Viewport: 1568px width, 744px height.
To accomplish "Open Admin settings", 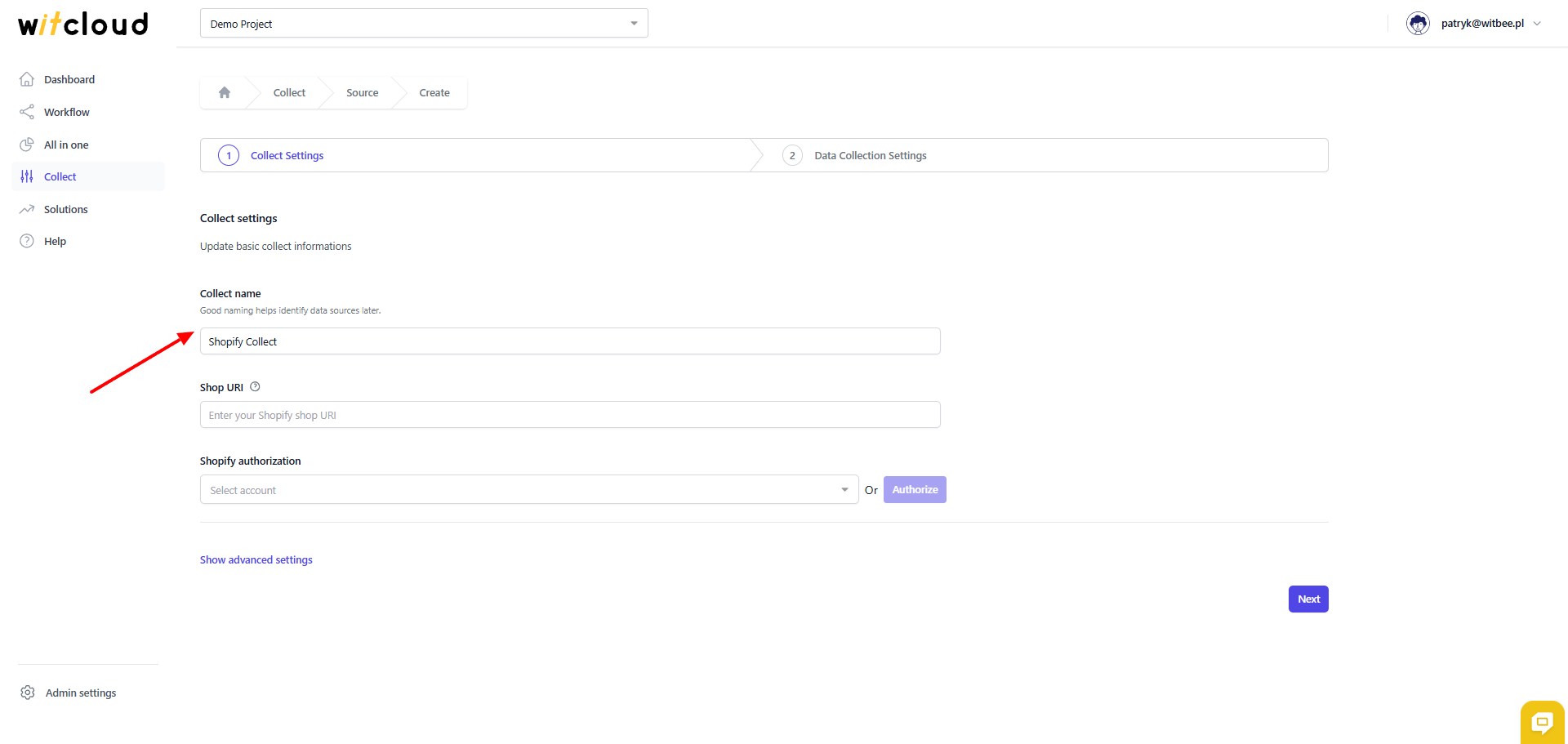I will [x=81, y=693].
